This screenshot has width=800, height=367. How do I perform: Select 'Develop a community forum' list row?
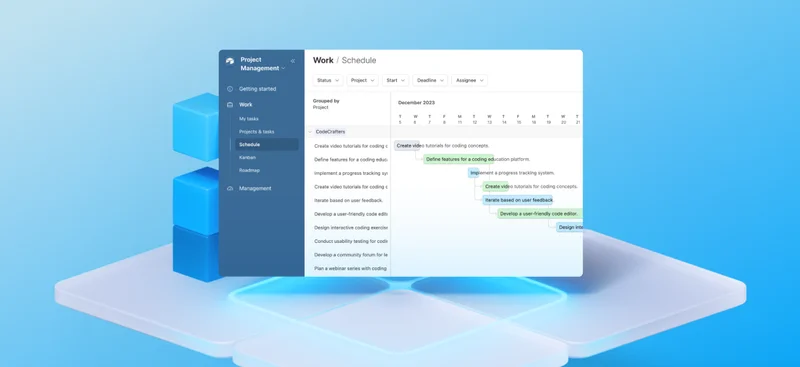(351, 255)
